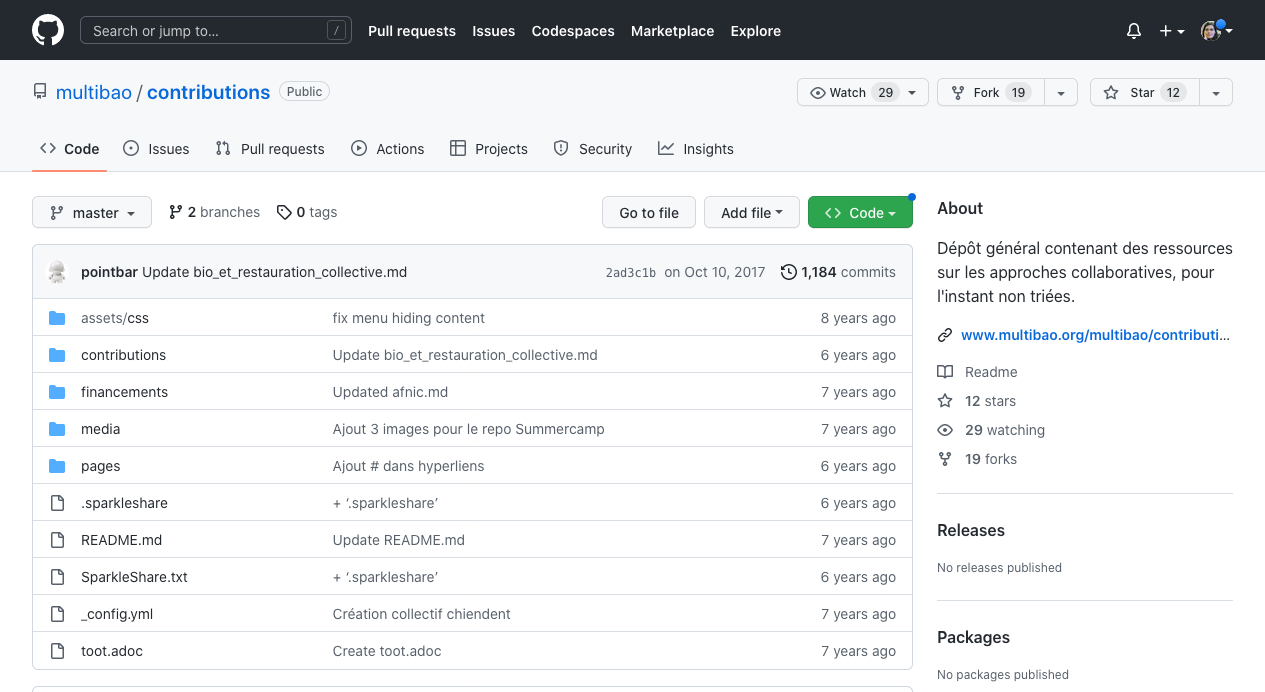Viewport: 1265px width, 692px height.
Task: Click folder icon beside media
Action: point(57,429)
